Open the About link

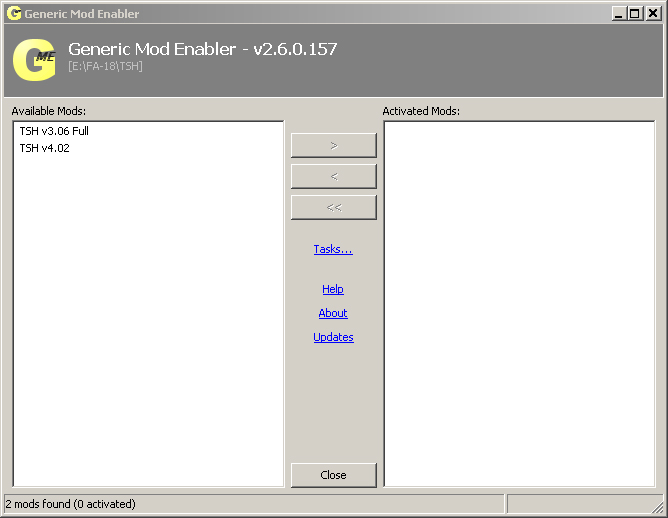(333, 313)
